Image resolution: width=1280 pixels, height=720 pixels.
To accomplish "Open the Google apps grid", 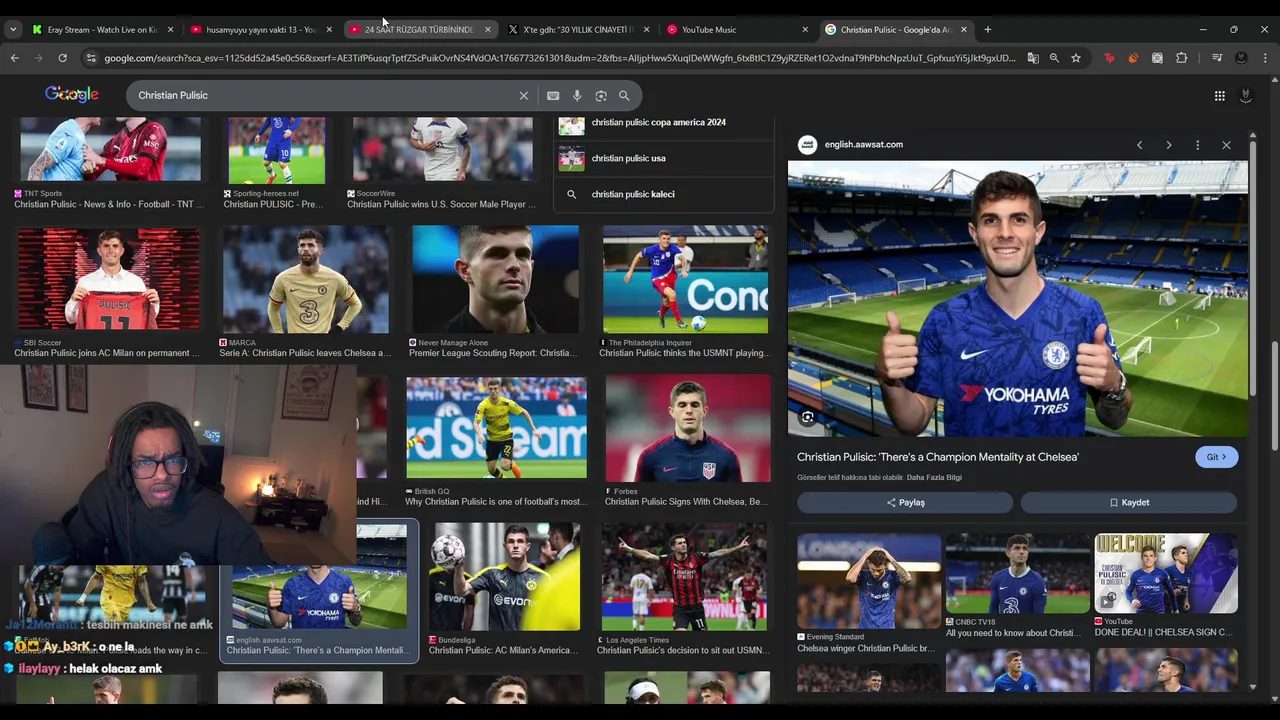I will pos(1219,96).
